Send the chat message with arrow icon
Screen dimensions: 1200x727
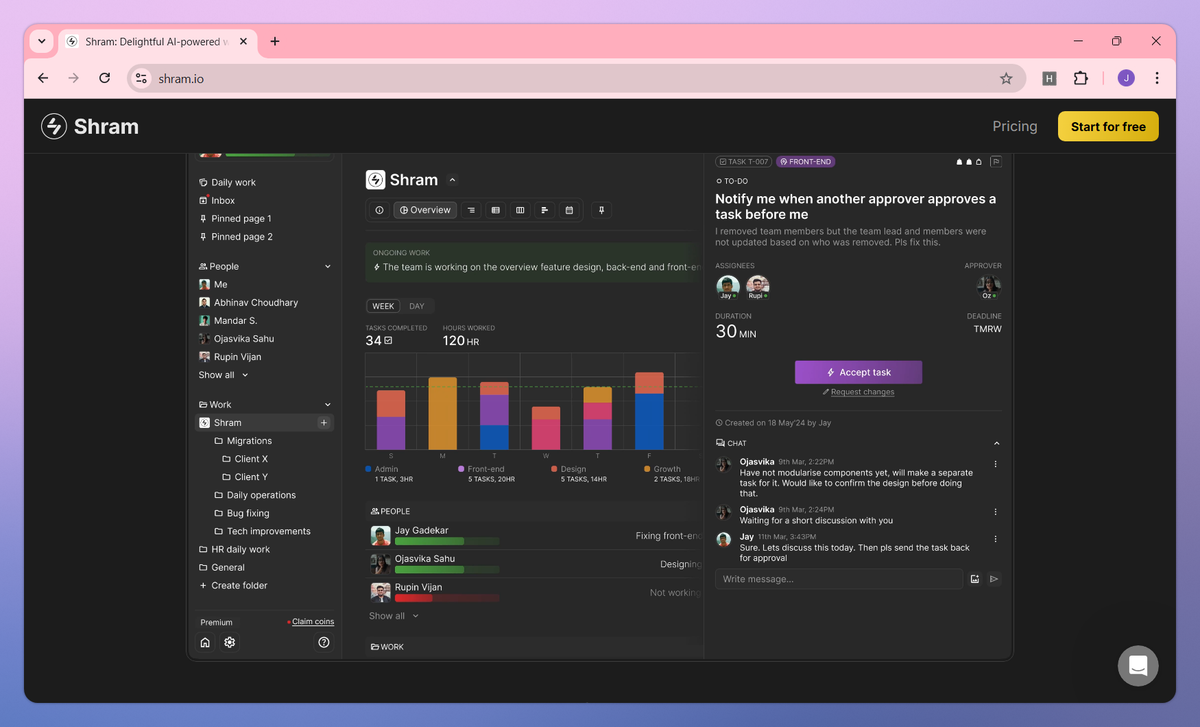(994, 579)
